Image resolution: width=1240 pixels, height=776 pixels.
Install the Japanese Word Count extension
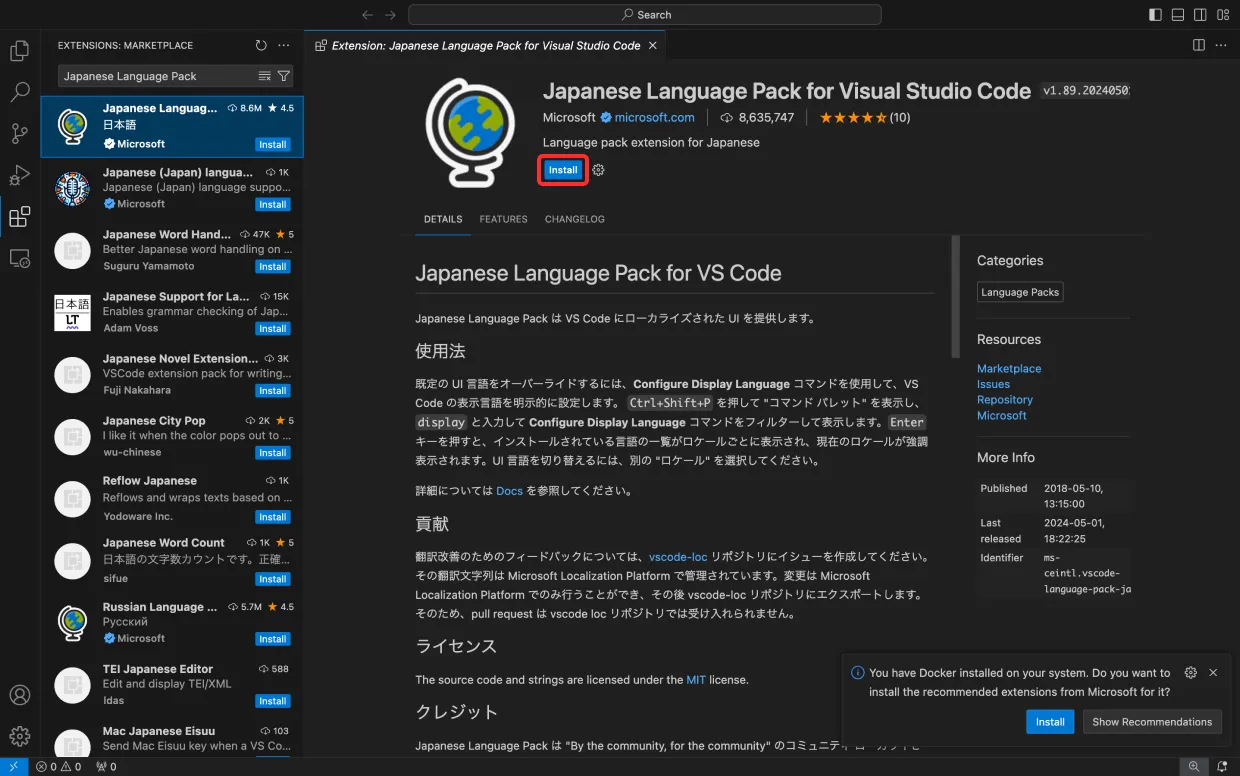pos(273,579)
